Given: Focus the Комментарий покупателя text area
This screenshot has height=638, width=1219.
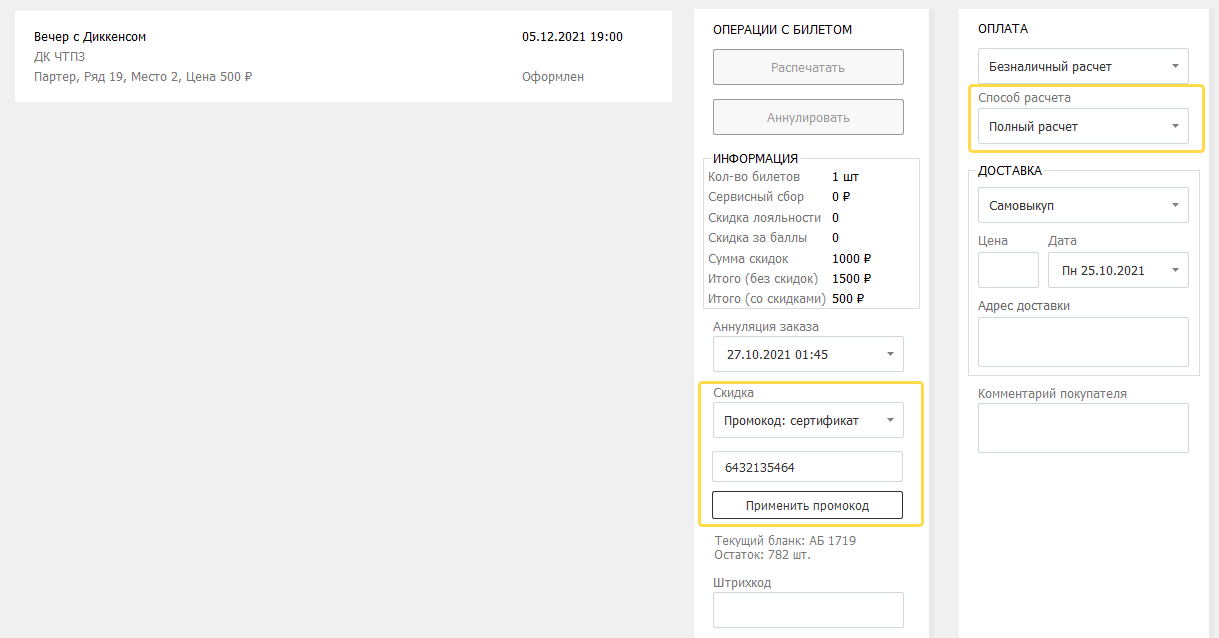Looking at the screenshot, I should (1082, 428).
